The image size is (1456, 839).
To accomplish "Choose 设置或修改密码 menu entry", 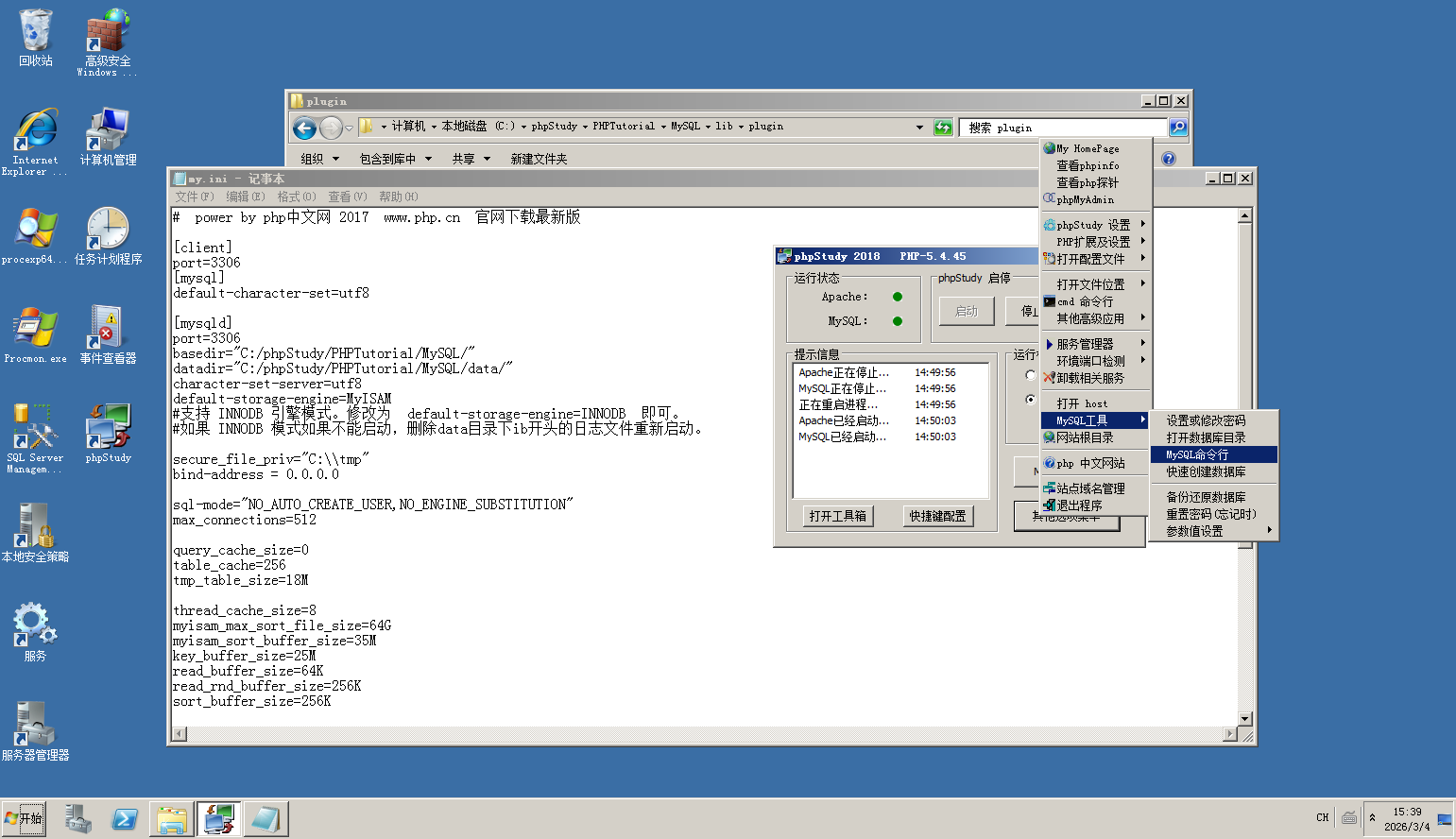I will [1214, 420].
